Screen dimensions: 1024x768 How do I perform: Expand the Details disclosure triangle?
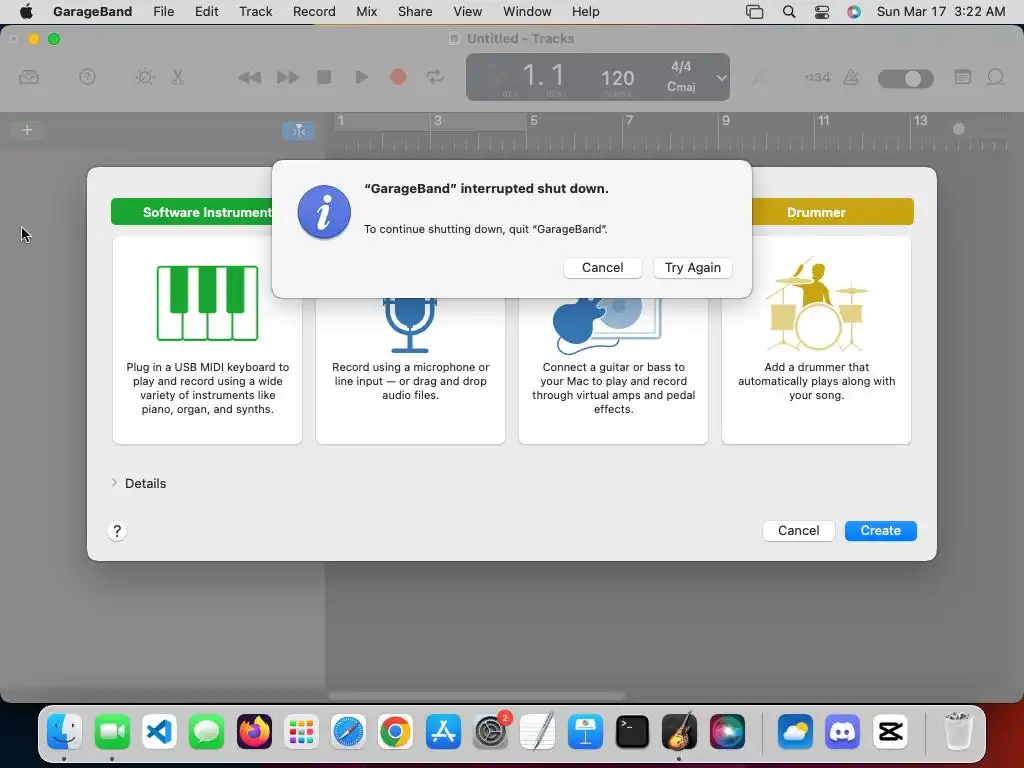coord(114,483)
